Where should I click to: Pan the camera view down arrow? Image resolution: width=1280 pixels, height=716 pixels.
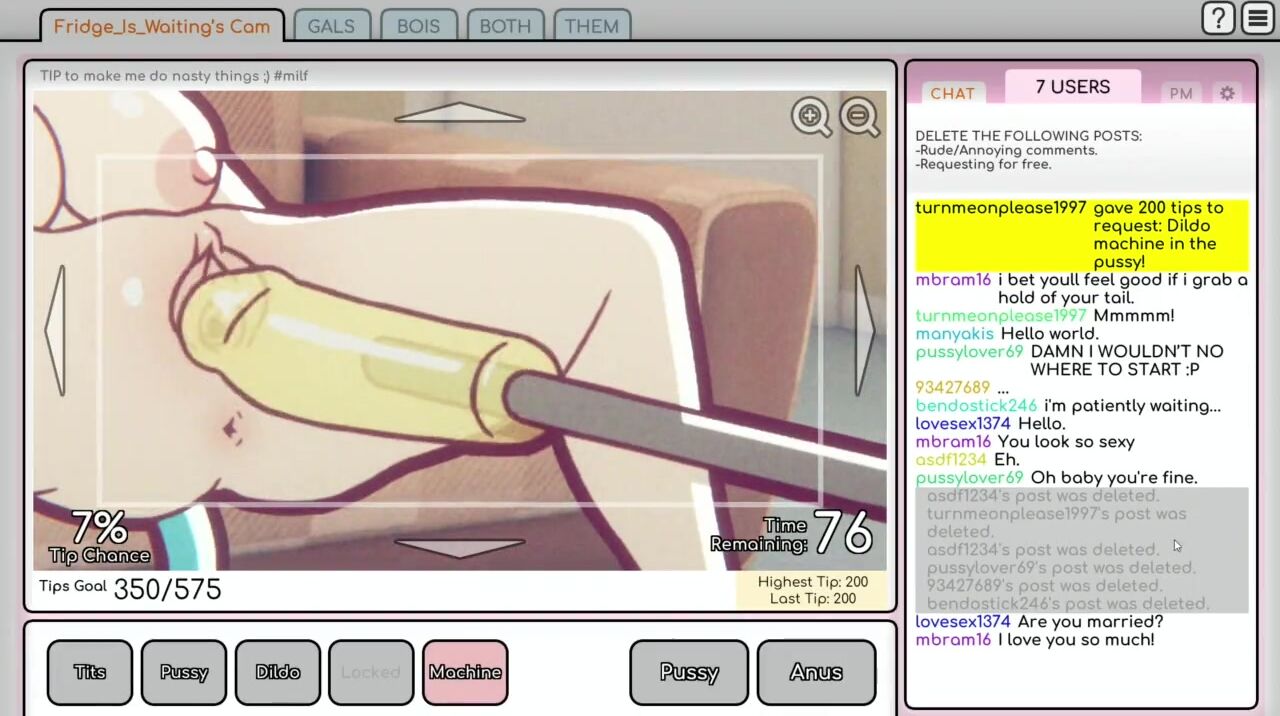(460, 548)
